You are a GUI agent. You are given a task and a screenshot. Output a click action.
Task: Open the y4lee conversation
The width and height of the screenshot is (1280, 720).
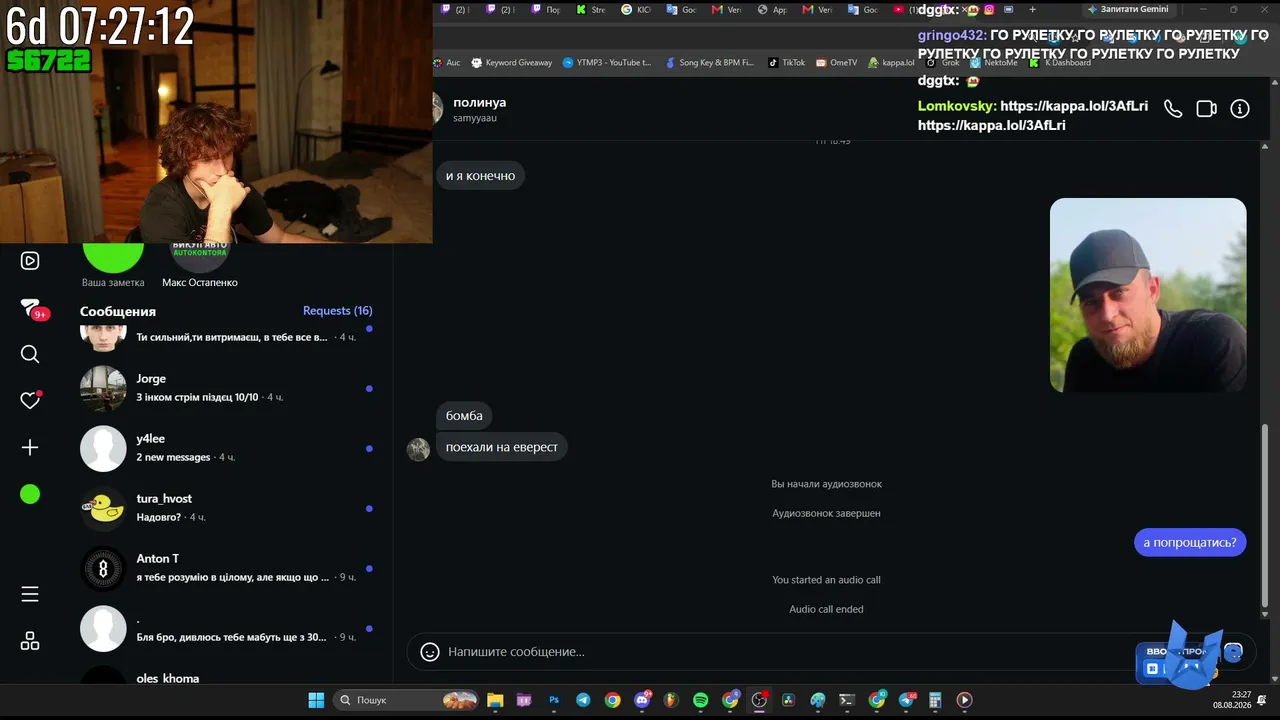[226, 449]
